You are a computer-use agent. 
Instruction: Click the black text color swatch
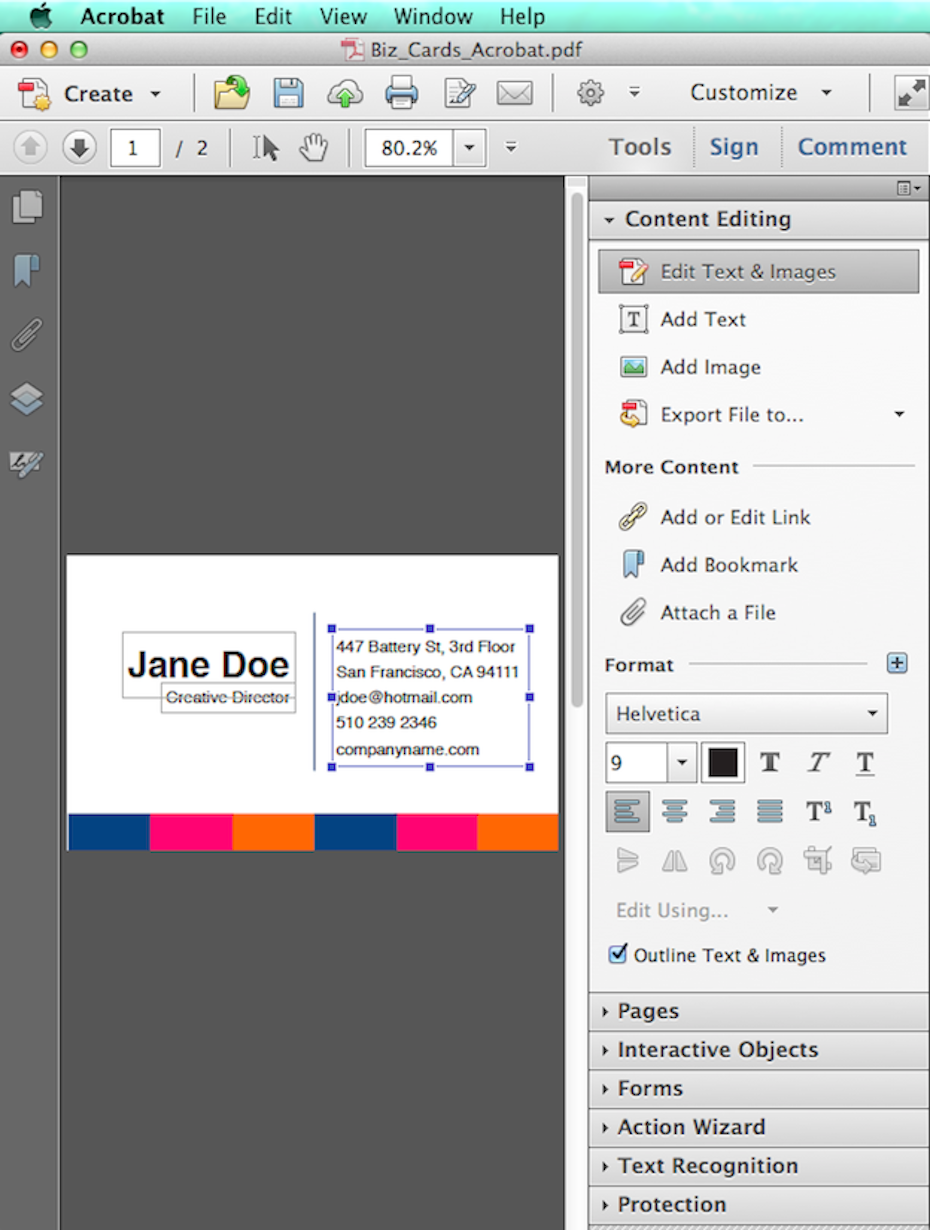723,764
